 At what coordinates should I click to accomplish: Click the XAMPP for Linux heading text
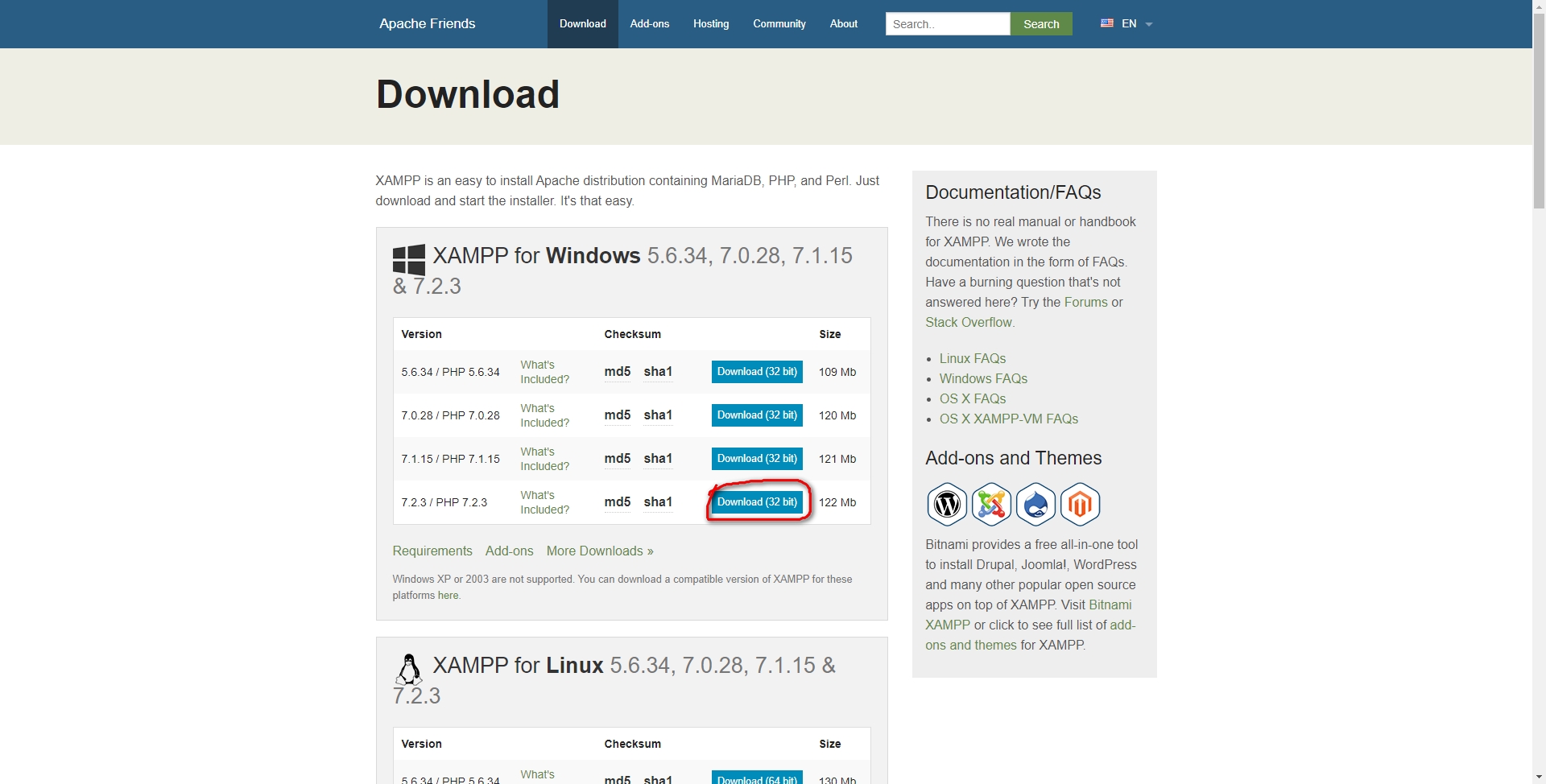click(614, 680)
